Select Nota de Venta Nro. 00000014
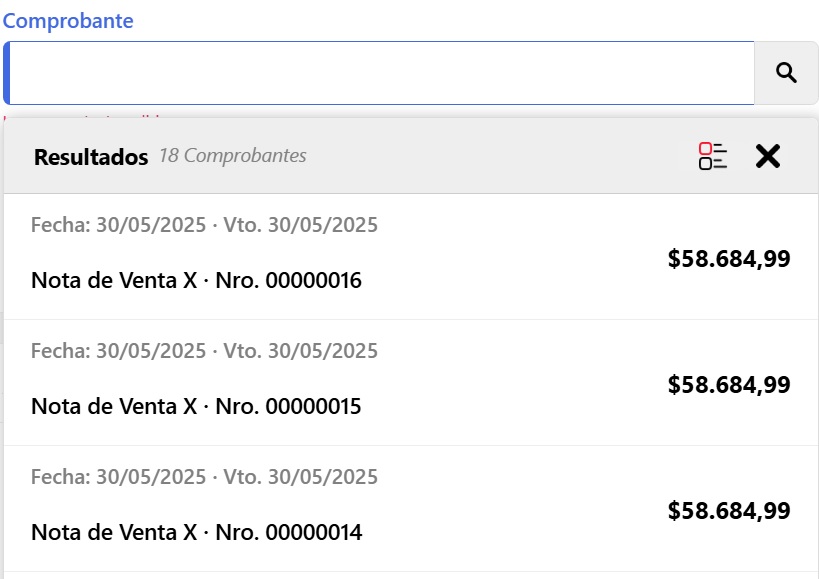 coord(196,533)
